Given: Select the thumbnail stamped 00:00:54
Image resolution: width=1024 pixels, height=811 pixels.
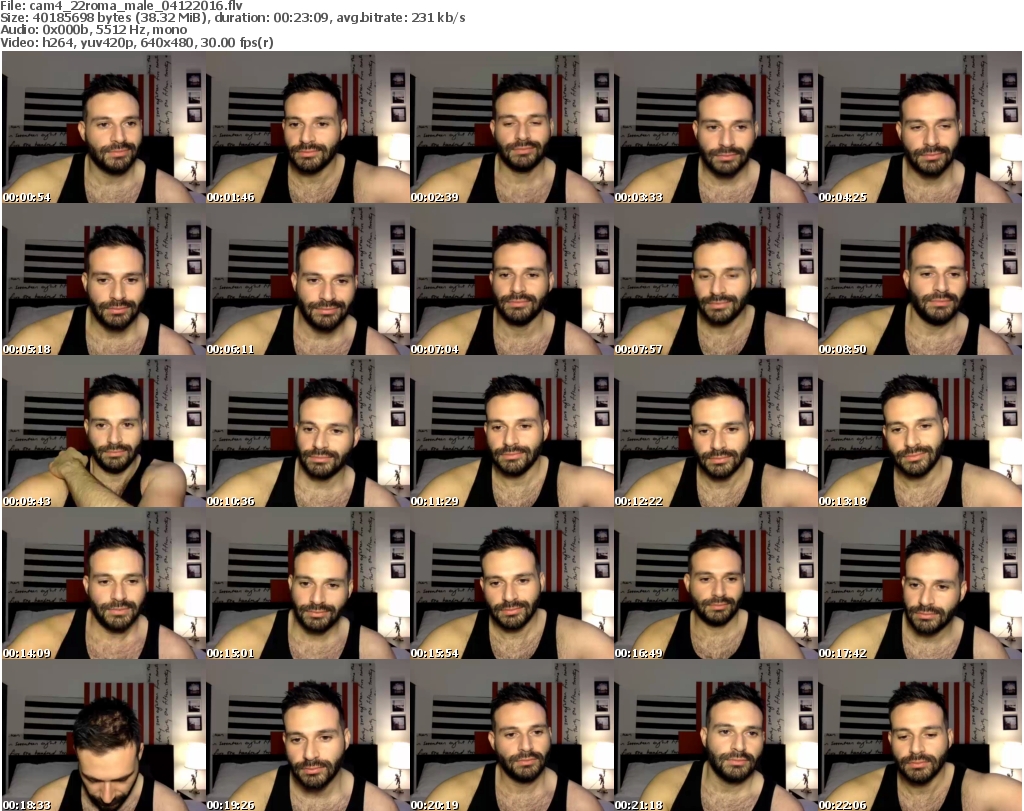Looking at the screenshot, I should pos(104,127).
